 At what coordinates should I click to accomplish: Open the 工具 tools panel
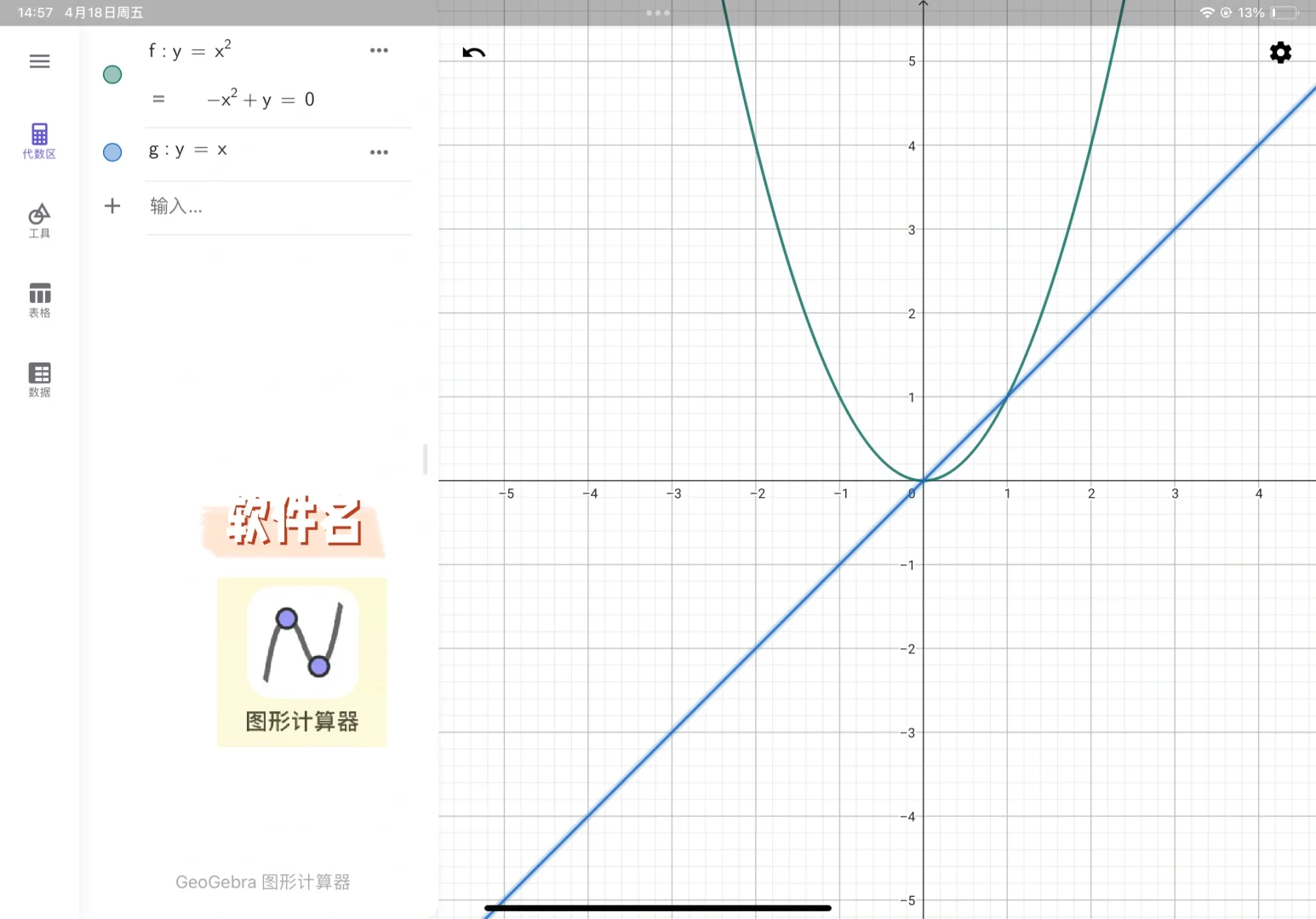[39, 221]
